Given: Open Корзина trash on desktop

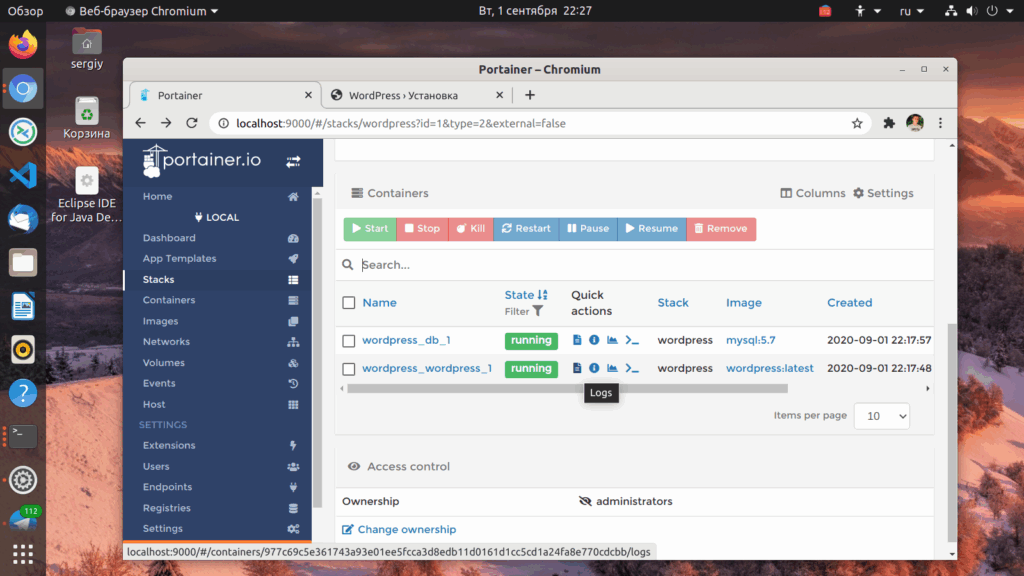Looking at the screenshot, I should pyautogui.click(x=86, y=118).
